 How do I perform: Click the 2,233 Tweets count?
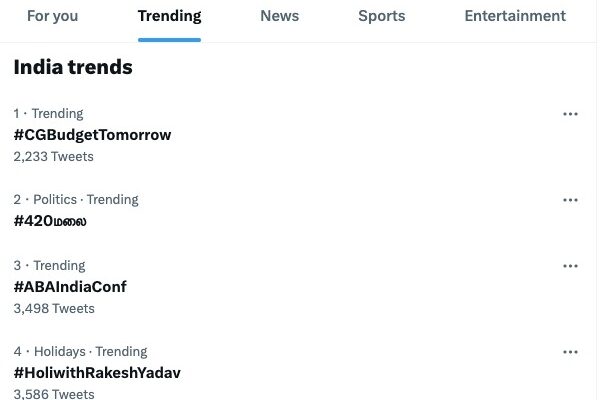(53, 156)
